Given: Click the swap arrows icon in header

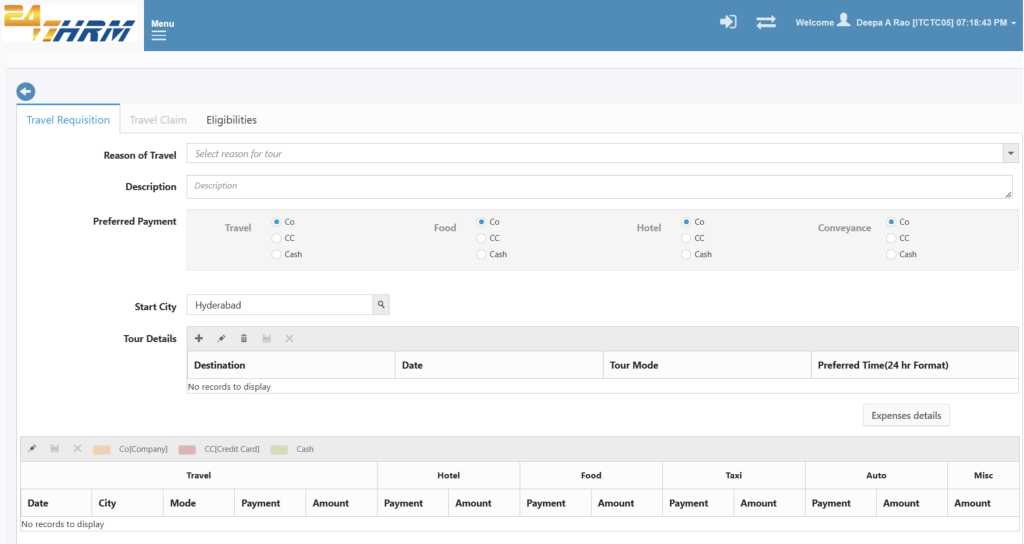Looking at the screenshot, I should (x=766, y=22).
